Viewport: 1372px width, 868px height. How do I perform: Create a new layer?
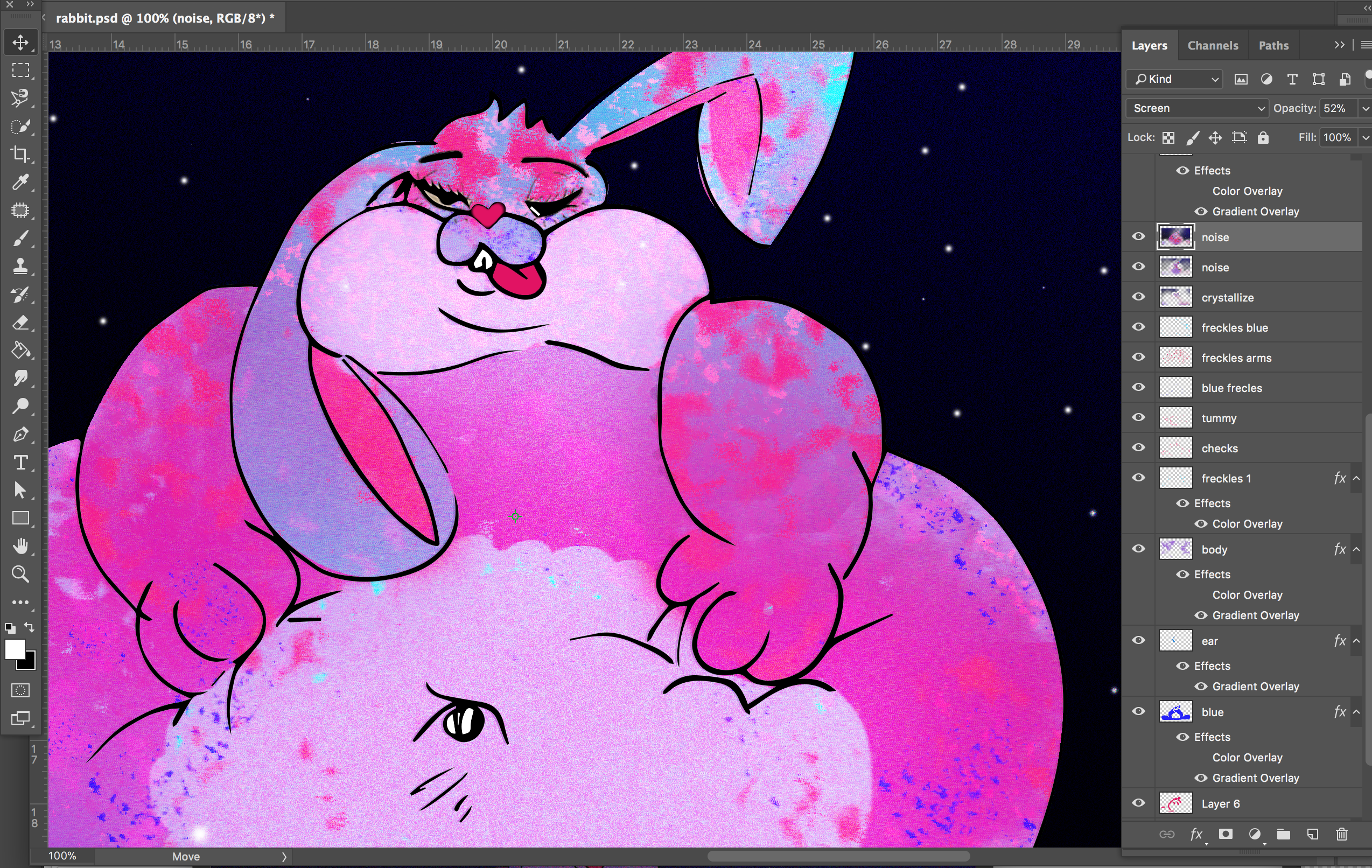[x=1313, y=835]
